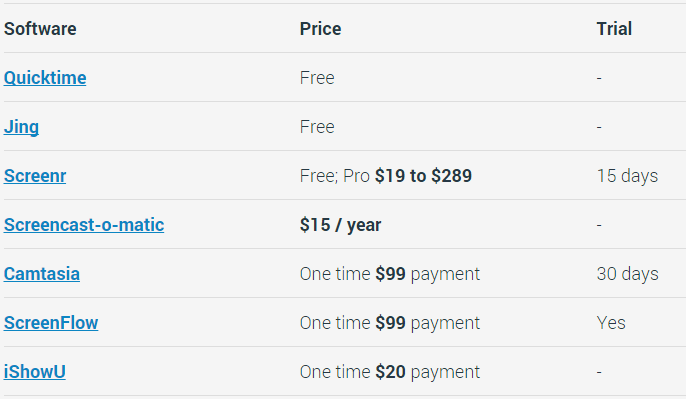Click the 'Yes' trial cell for ScreenFlow
This screenshot has height=399, width=686.
pyautogui.click(x=611, y=323)
